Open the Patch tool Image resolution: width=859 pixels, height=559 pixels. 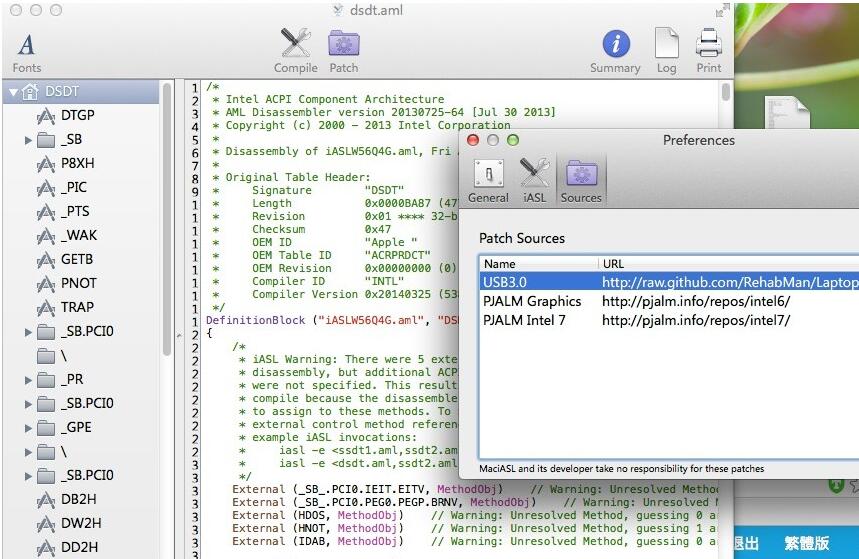click(343, 51)
